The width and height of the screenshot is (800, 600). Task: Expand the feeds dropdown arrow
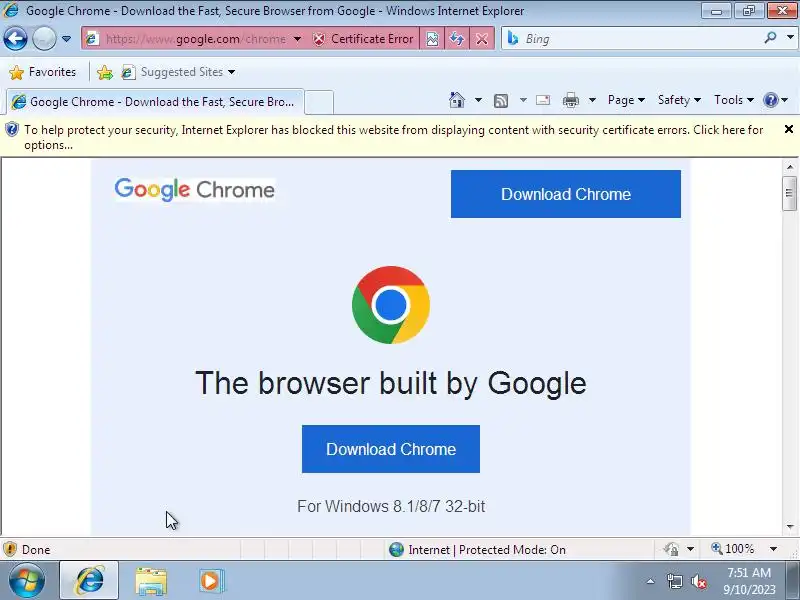pos(523,100)
